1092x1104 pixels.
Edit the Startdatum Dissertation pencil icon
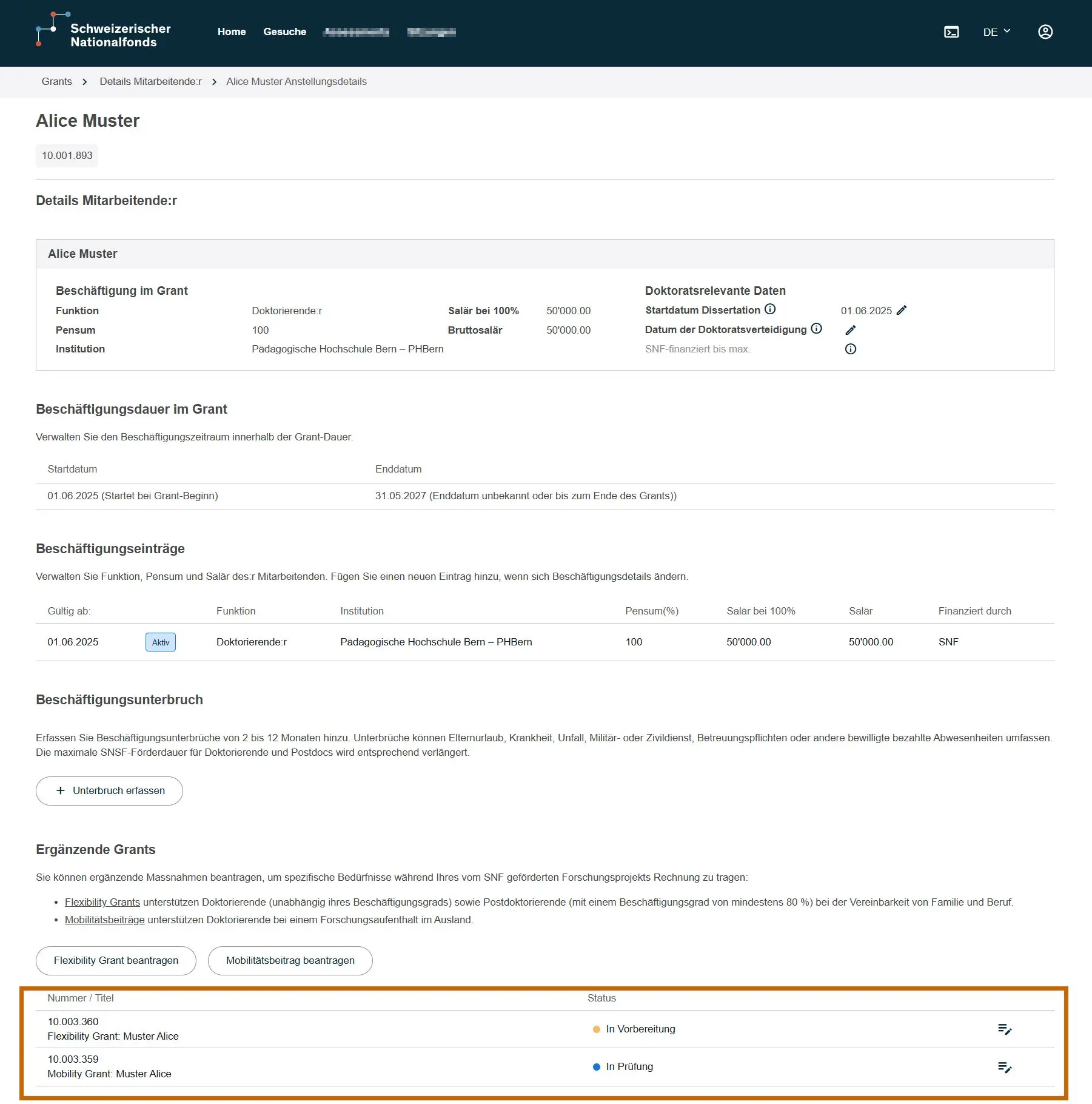pyautogui.click(x=902, y=311)
